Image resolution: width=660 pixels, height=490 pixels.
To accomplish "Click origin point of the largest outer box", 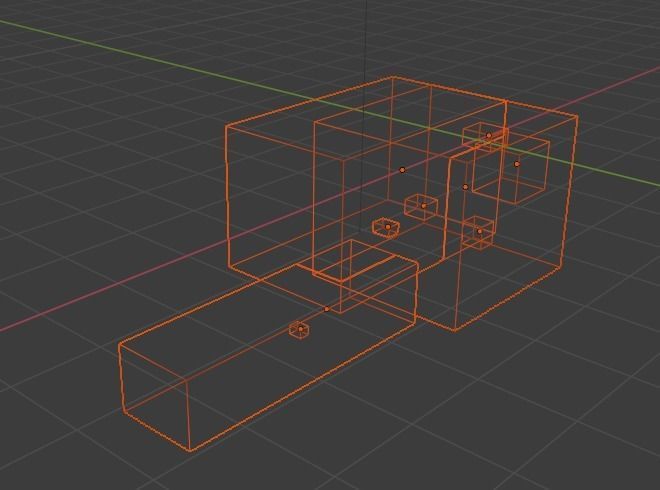I will point(402,170).
